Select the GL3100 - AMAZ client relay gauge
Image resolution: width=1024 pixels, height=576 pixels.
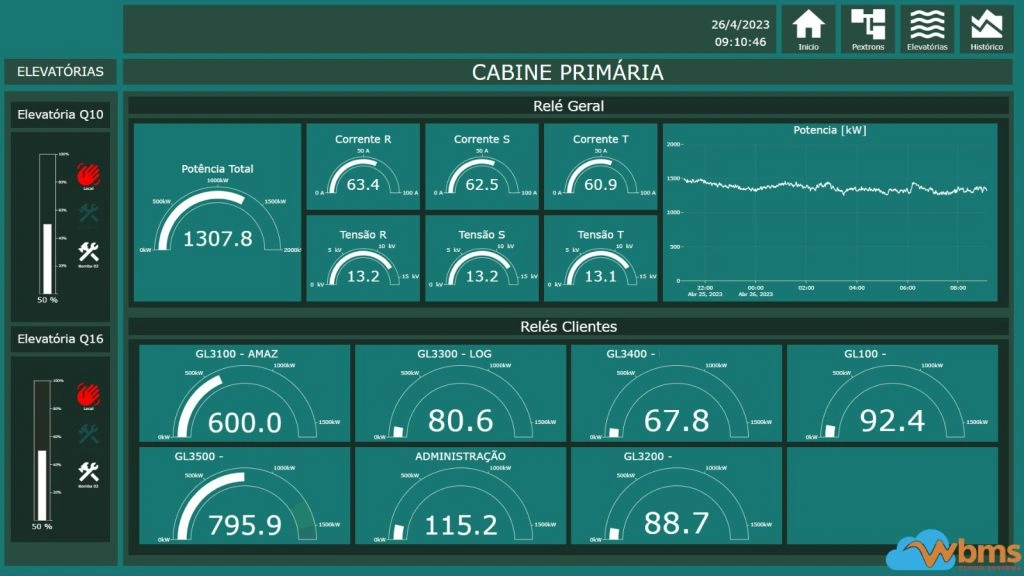tap(244, 394)
